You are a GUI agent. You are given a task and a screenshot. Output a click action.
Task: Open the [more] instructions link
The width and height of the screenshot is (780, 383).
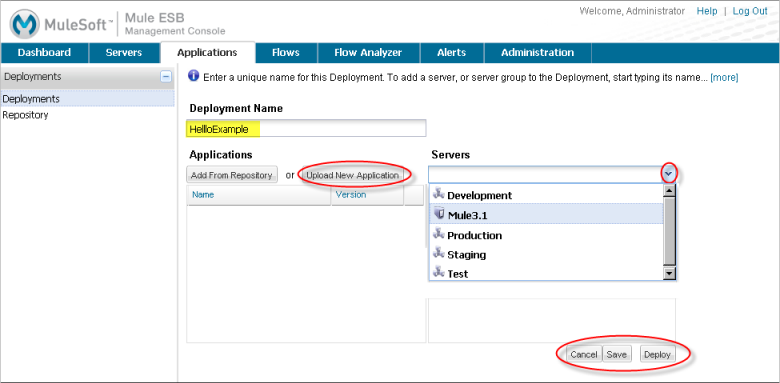click(x=724, y=78)
